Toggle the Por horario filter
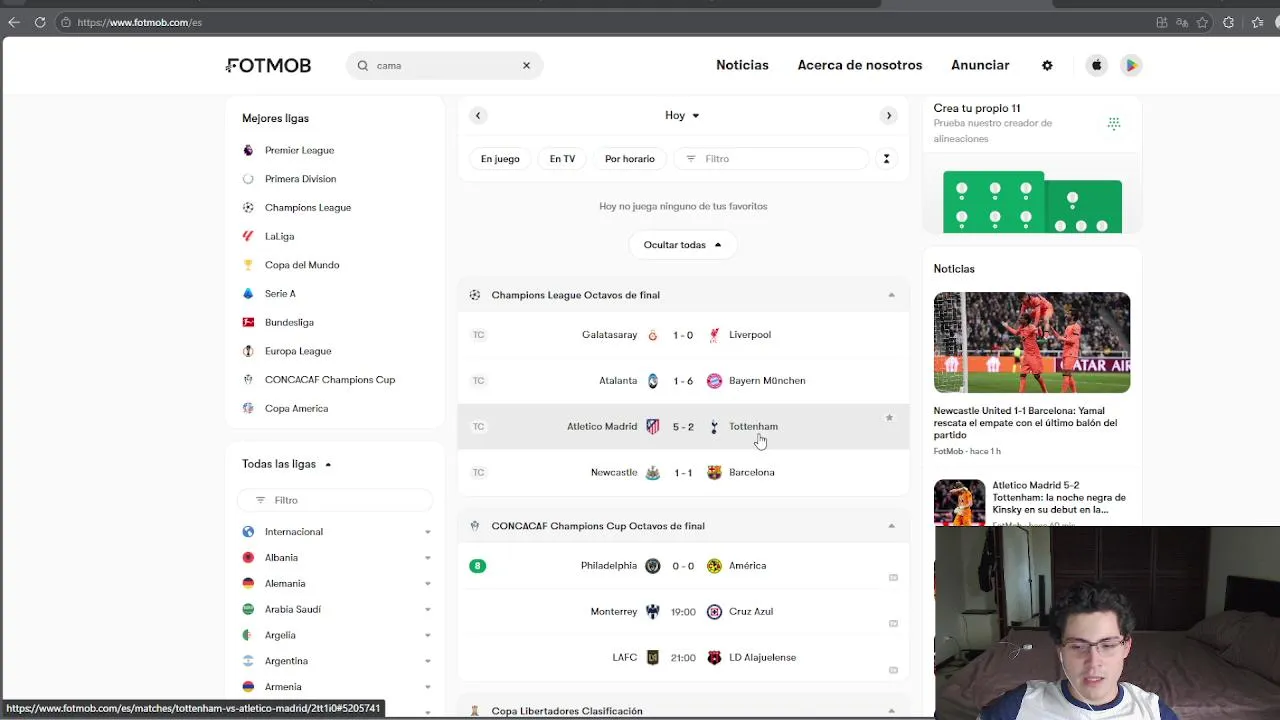 630,158
